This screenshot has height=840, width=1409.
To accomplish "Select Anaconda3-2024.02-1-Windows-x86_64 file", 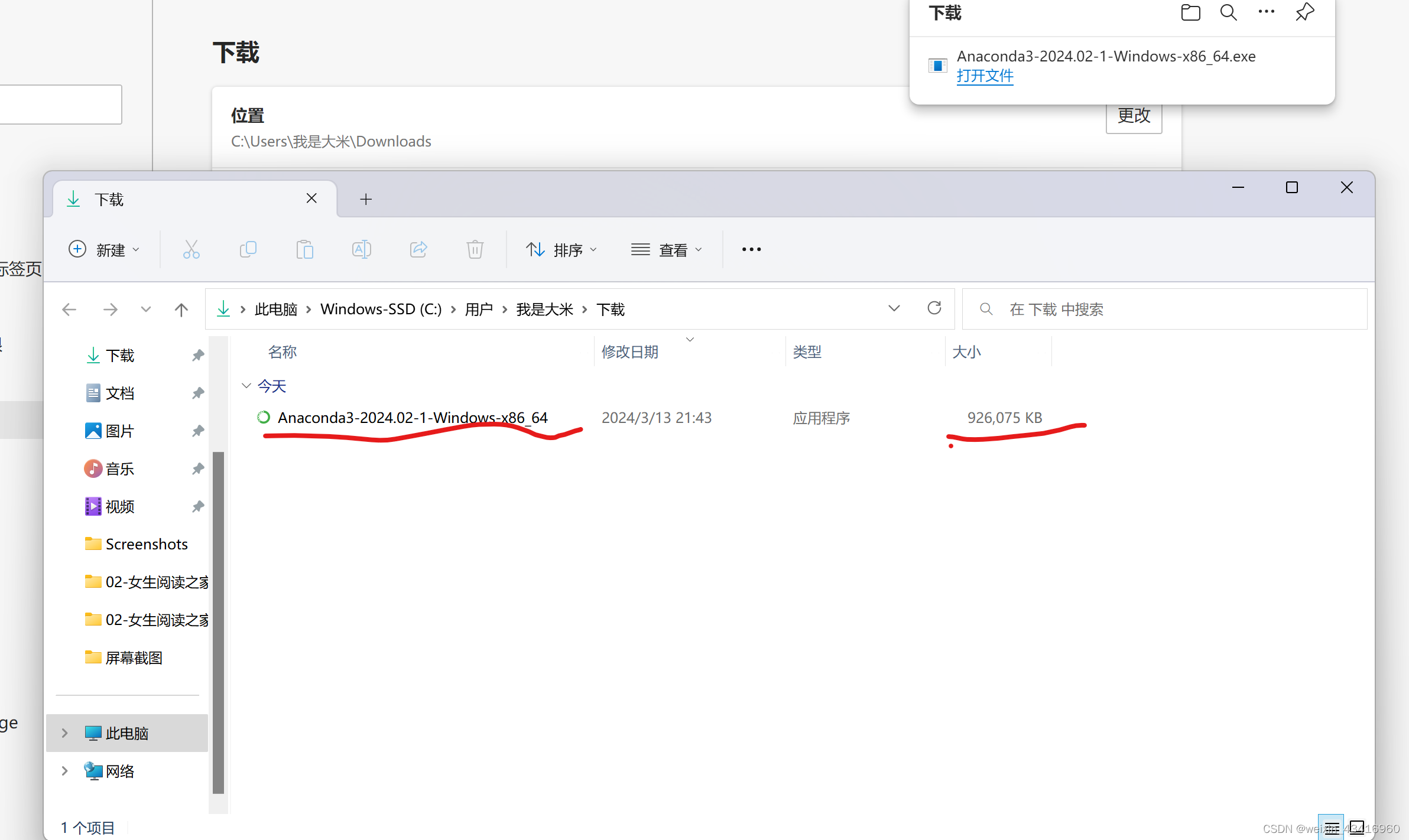I will (413, 418).
